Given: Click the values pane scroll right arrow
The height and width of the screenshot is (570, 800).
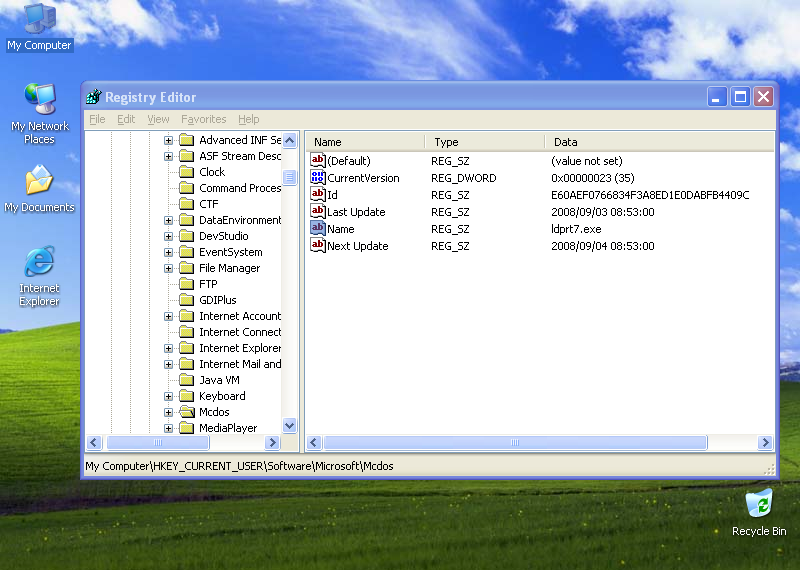Looking at the screenshot, I should (x=765, y=442).
